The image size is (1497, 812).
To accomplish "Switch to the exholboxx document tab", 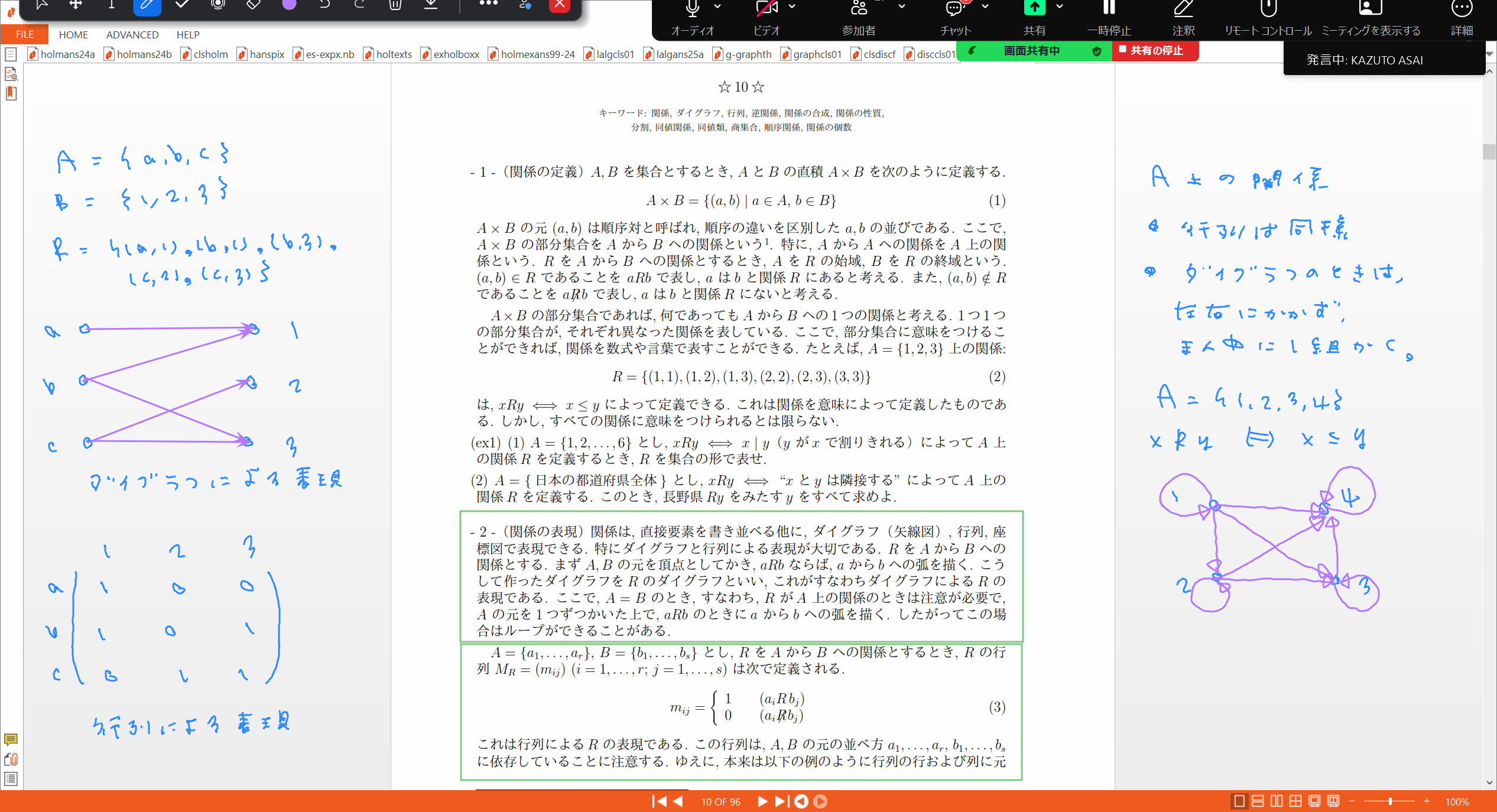I will point(450,54).
